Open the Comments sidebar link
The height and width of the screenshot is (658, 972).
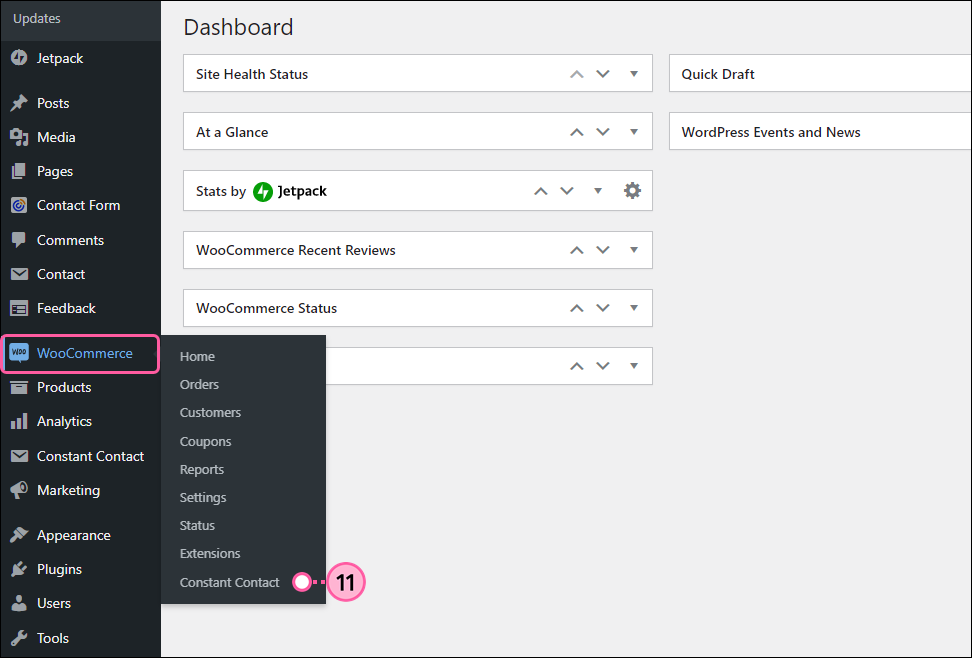[x=70, y=240]
